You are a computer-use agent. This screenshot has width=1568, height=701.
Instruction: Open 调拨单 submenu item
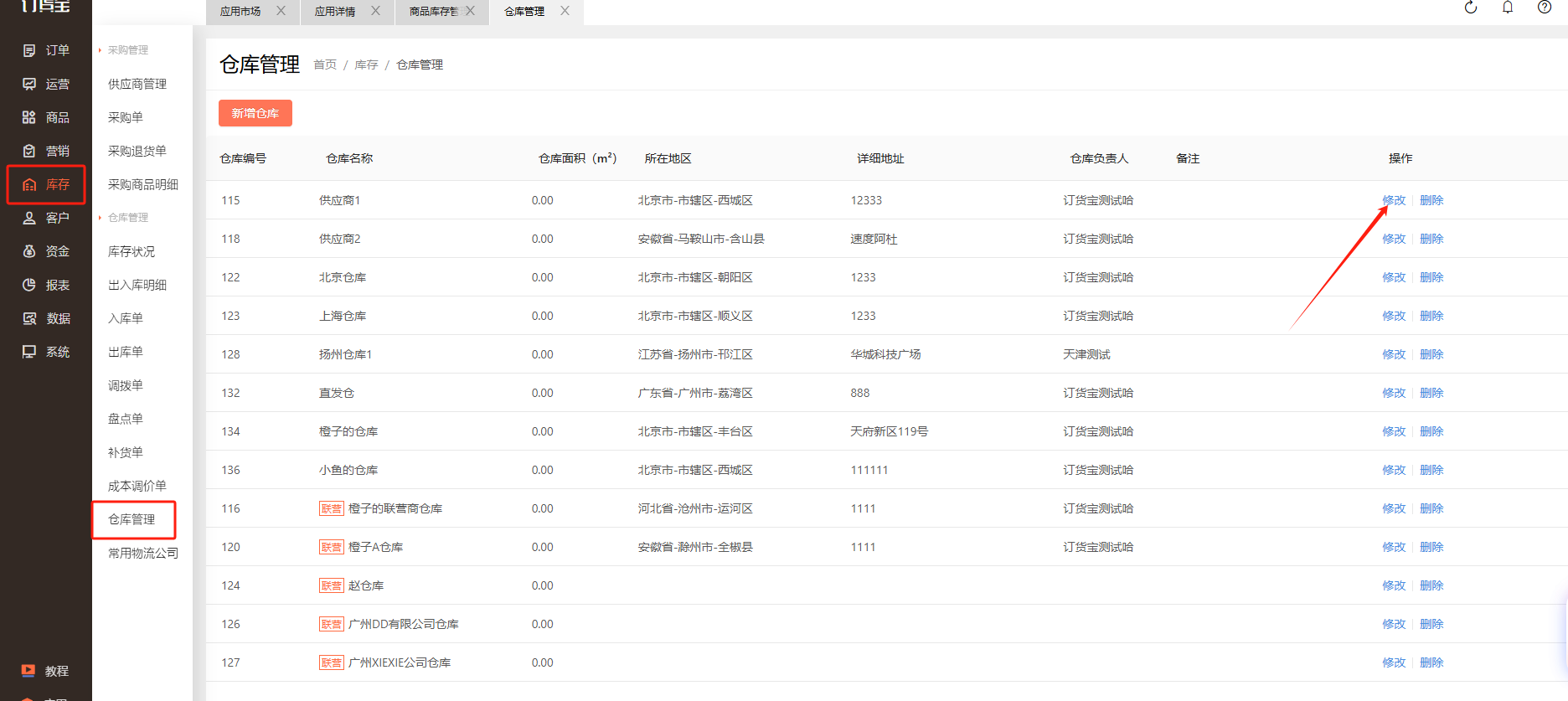pos(126,385)
